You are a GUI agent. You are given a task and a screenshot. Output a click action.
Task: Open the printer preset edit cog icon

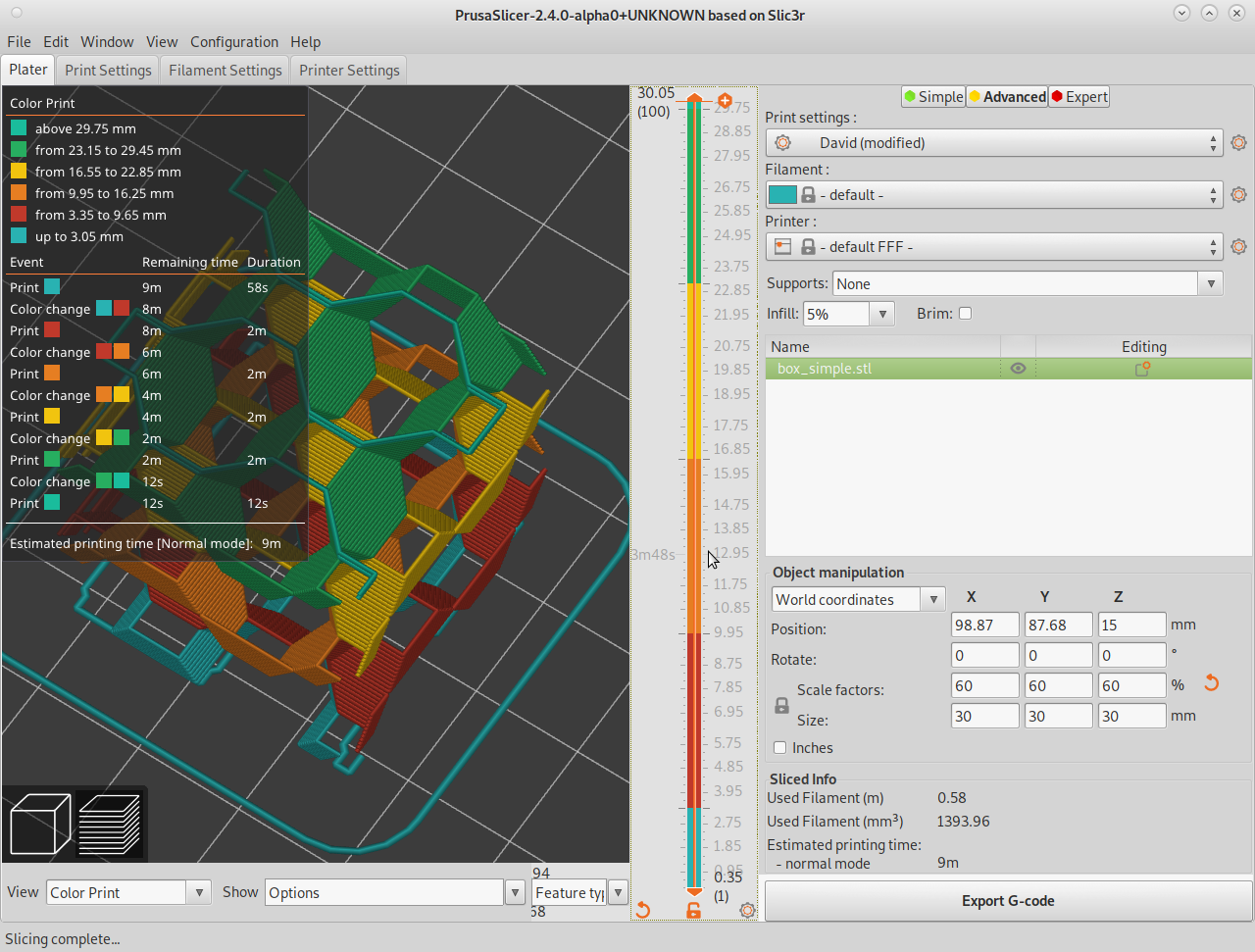pos(1238,246)
